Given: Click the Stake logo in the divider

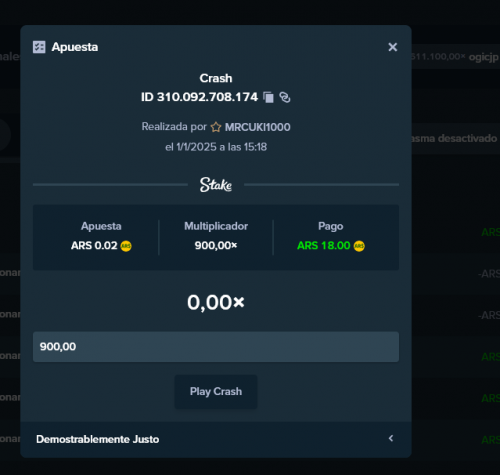Looking at the screenshot, I should [216, 184].
